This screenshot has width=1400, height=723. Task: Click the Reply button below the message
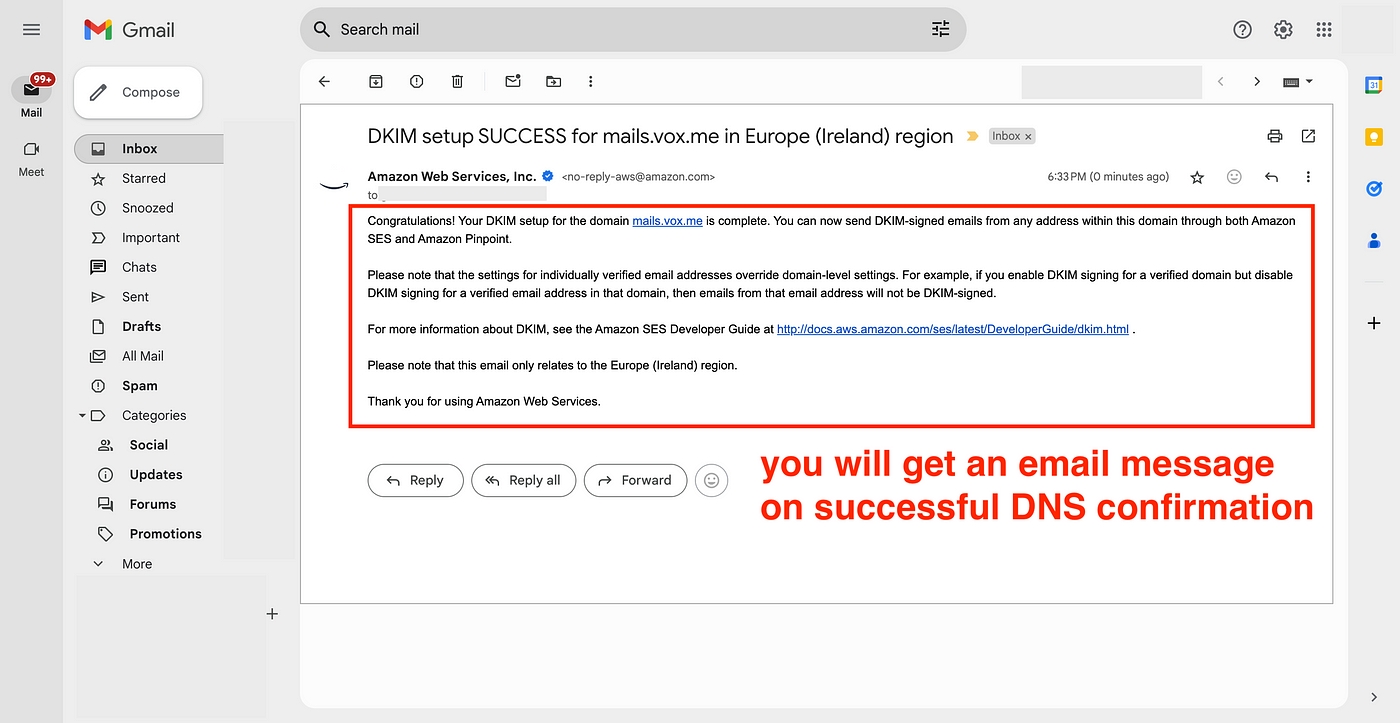point(415,480)
